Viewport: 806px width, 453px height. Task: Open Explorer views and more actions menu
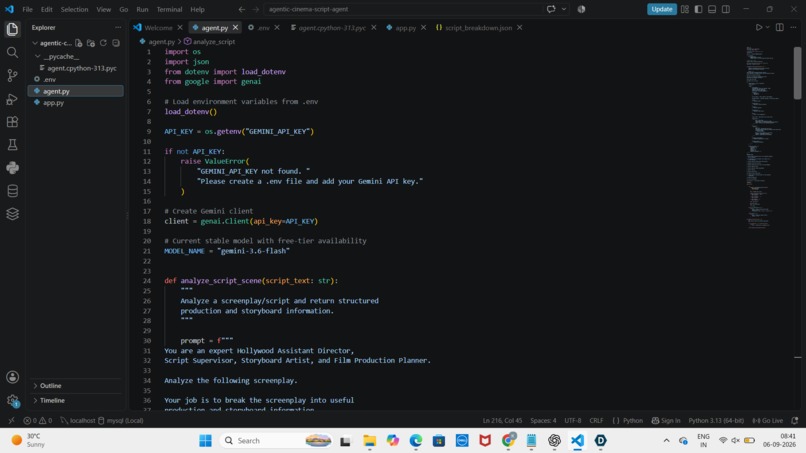(x=118, y=27)
